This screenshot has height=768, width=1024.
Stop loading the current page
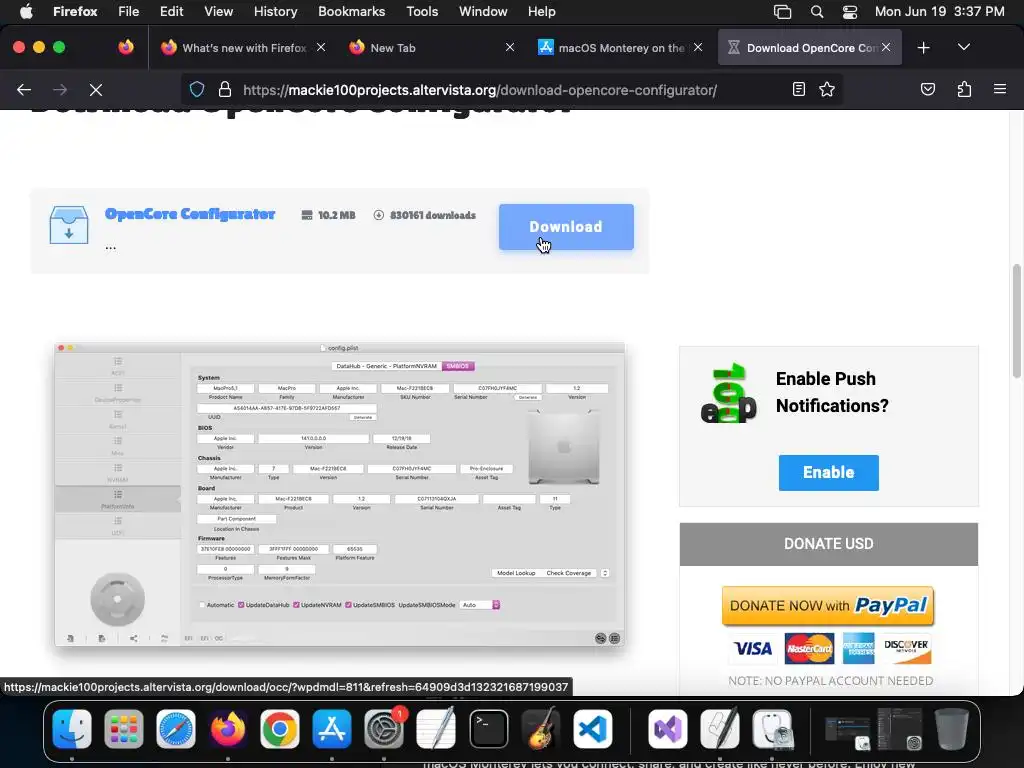click(x=96, y=89)
